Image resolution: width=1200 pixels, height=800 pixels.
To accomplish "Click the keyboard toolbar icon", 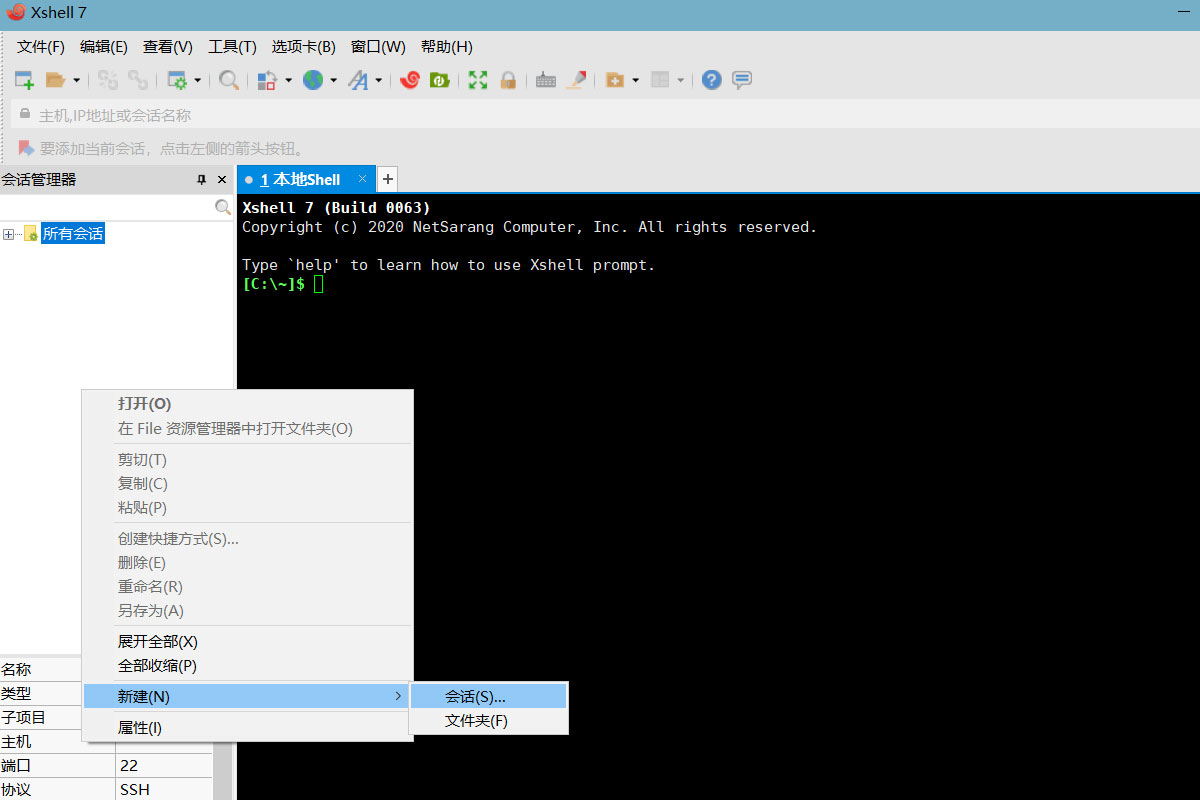I will point(546,80).
